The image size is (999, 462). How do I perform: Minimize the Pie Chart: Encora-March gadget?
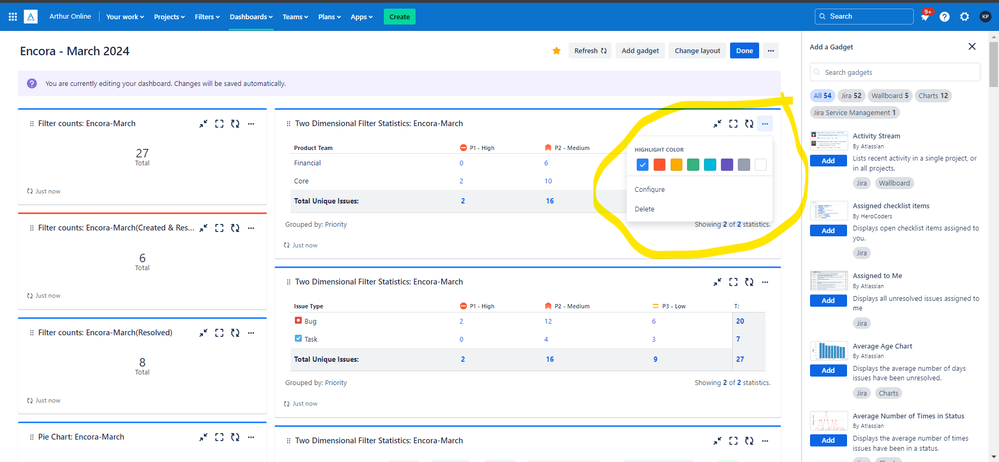click(x=203, y=437)
